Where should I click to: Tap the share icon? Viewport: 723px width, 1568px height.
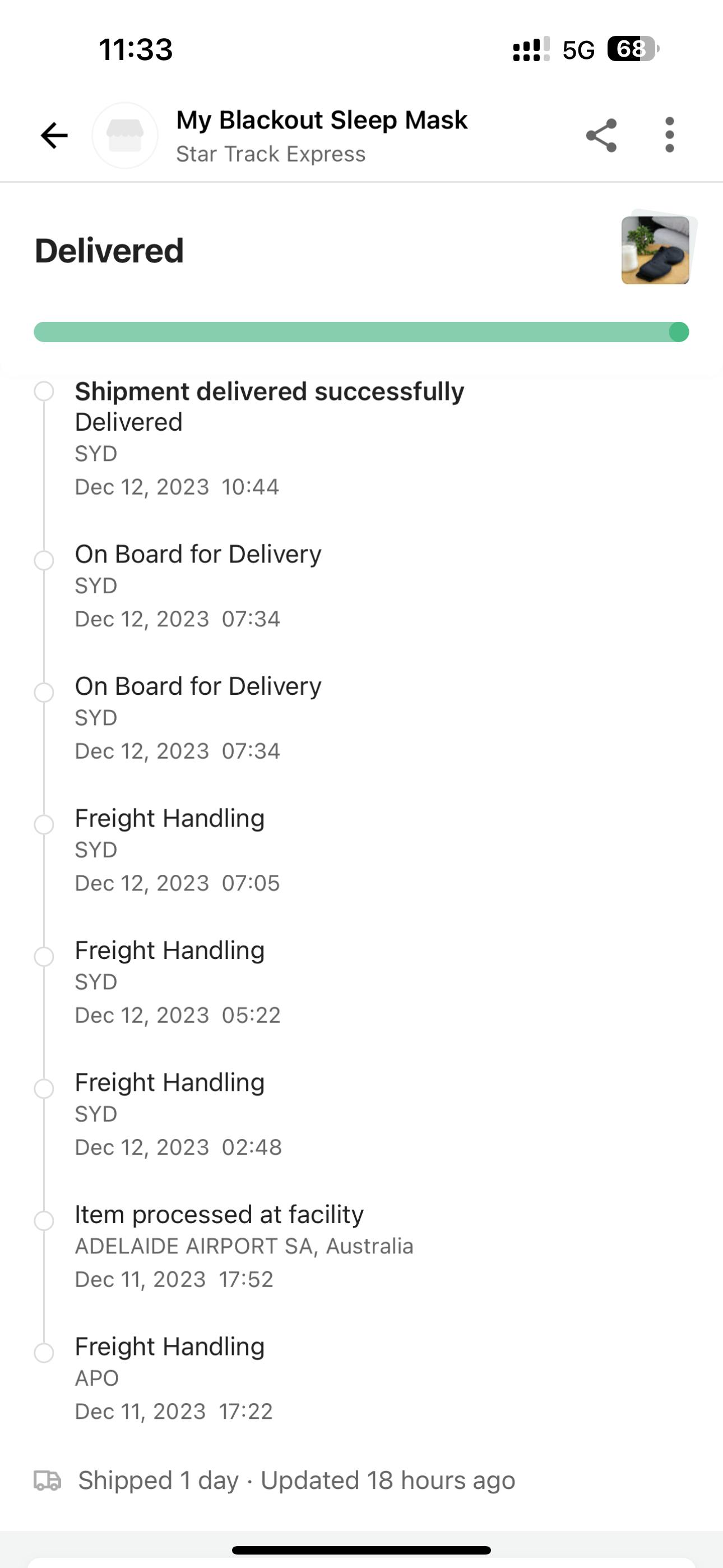click(601, 135)
